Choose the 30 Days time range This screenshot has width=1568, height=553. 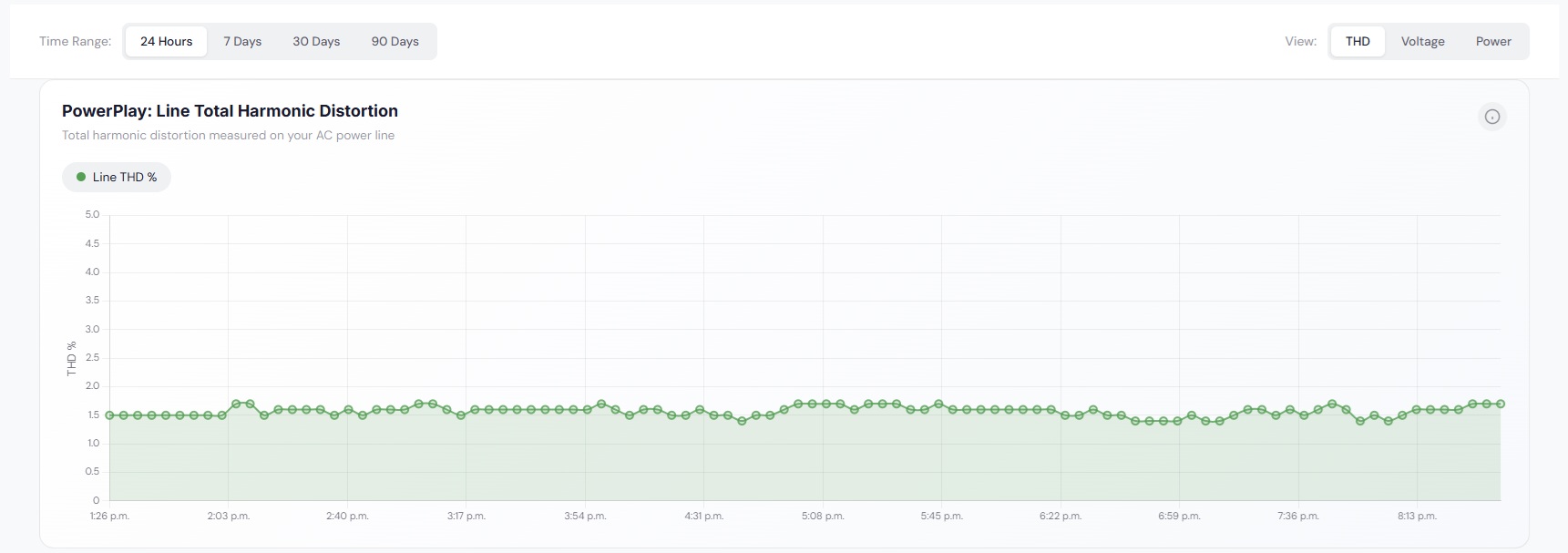(x=316, y=42)
